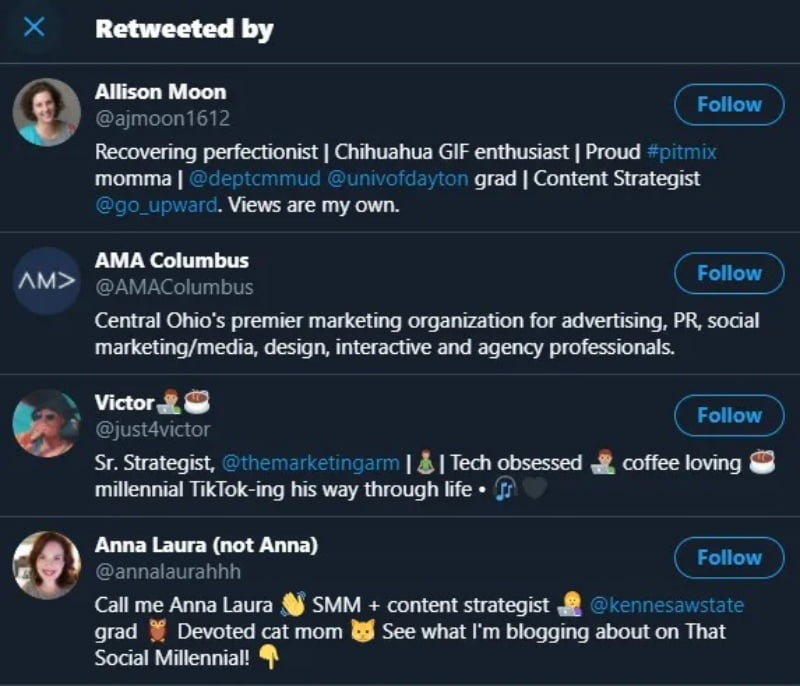Open Allison Moon's profile picture
This screenshot has width=800, height=686.
click(46, 113)
